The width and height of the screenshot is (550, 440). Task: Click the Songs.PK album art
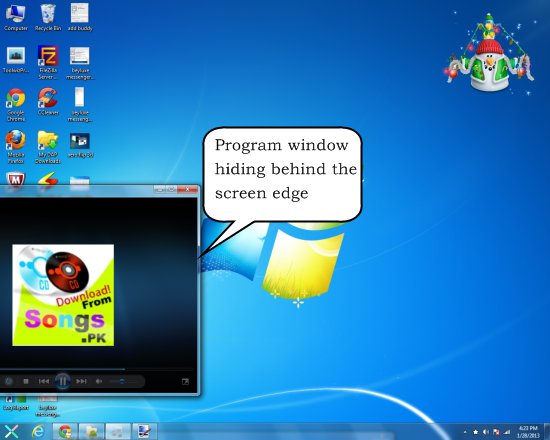coord(63,295)
